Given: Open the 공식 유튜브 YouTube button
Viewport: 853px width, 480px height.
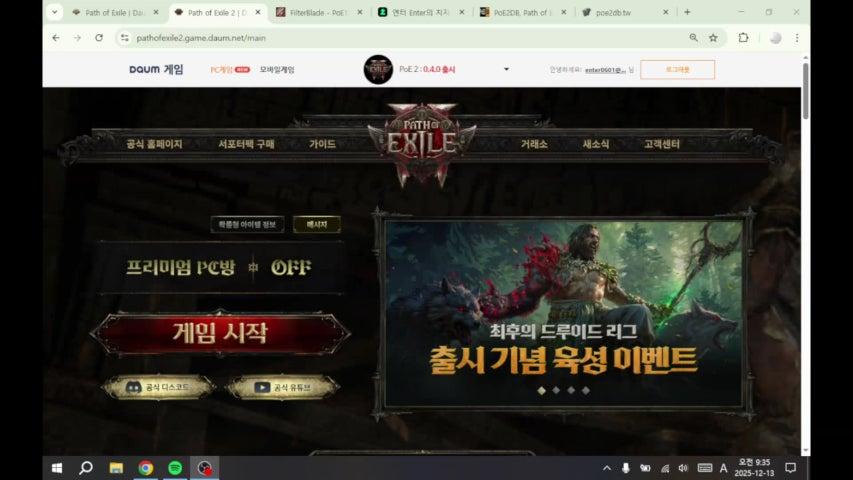Looking at the screenshot, I should click(282, 387).
